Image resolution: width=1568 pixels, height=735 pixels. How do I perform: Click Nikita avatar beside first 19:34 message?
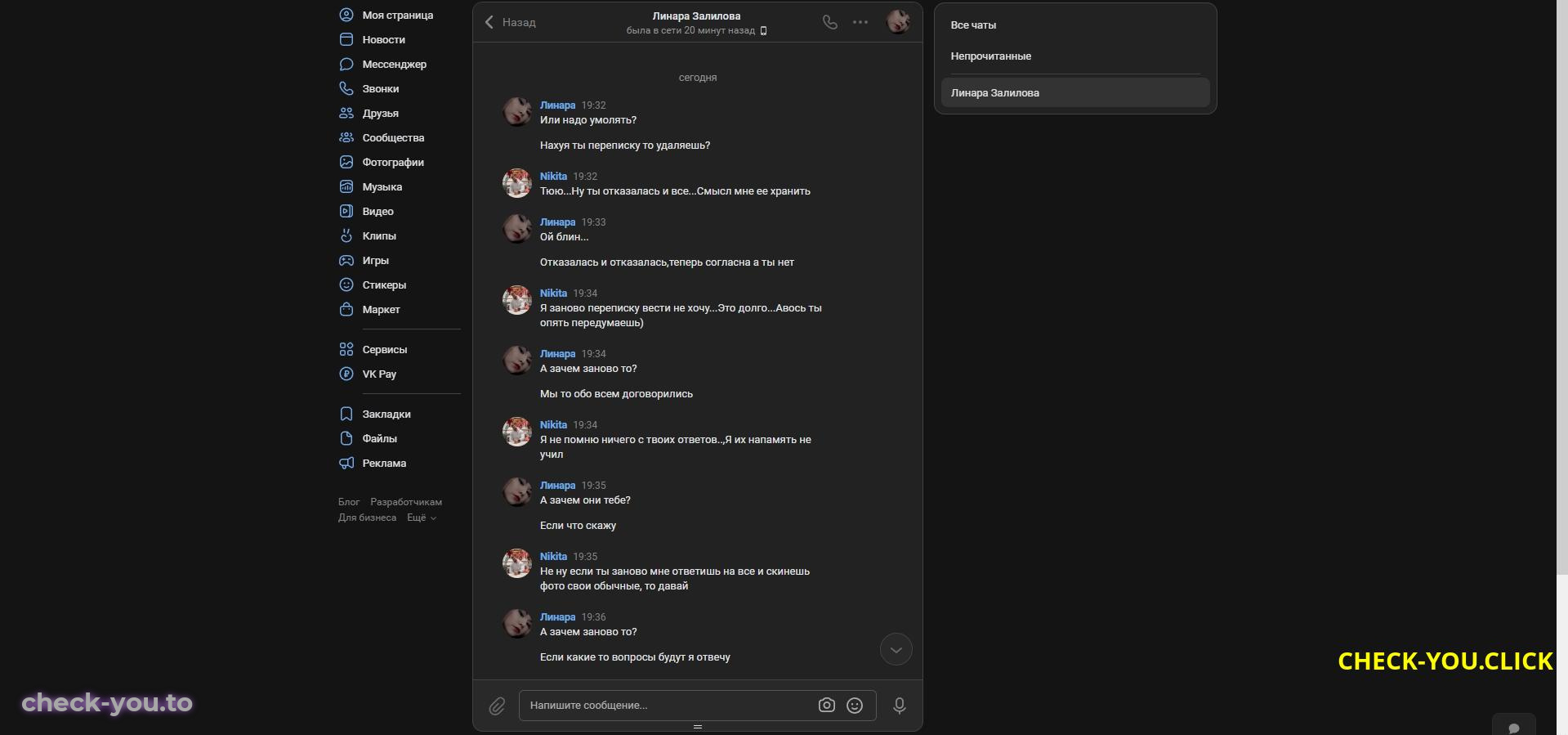coord(516,300)
